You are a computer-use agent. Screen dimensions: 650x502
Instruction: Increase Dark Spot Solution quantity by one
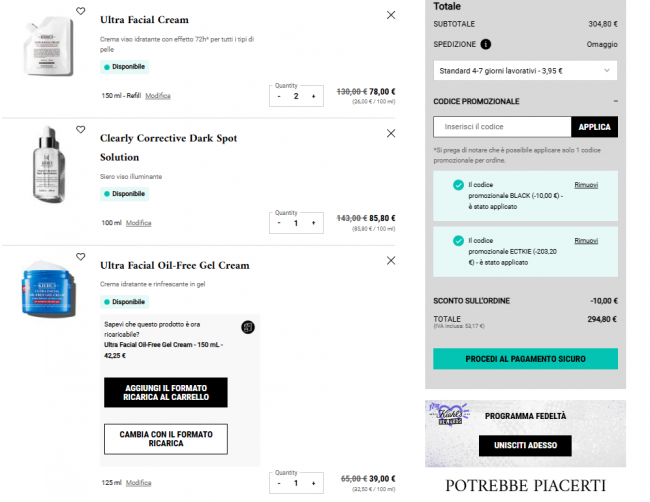pyautogui.click(x=314, y=223)
